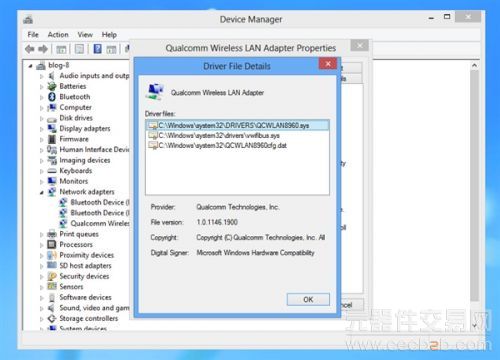500x360 pixels.
Task: Click the Display adapters icon
Action: (x=52, y=129)
